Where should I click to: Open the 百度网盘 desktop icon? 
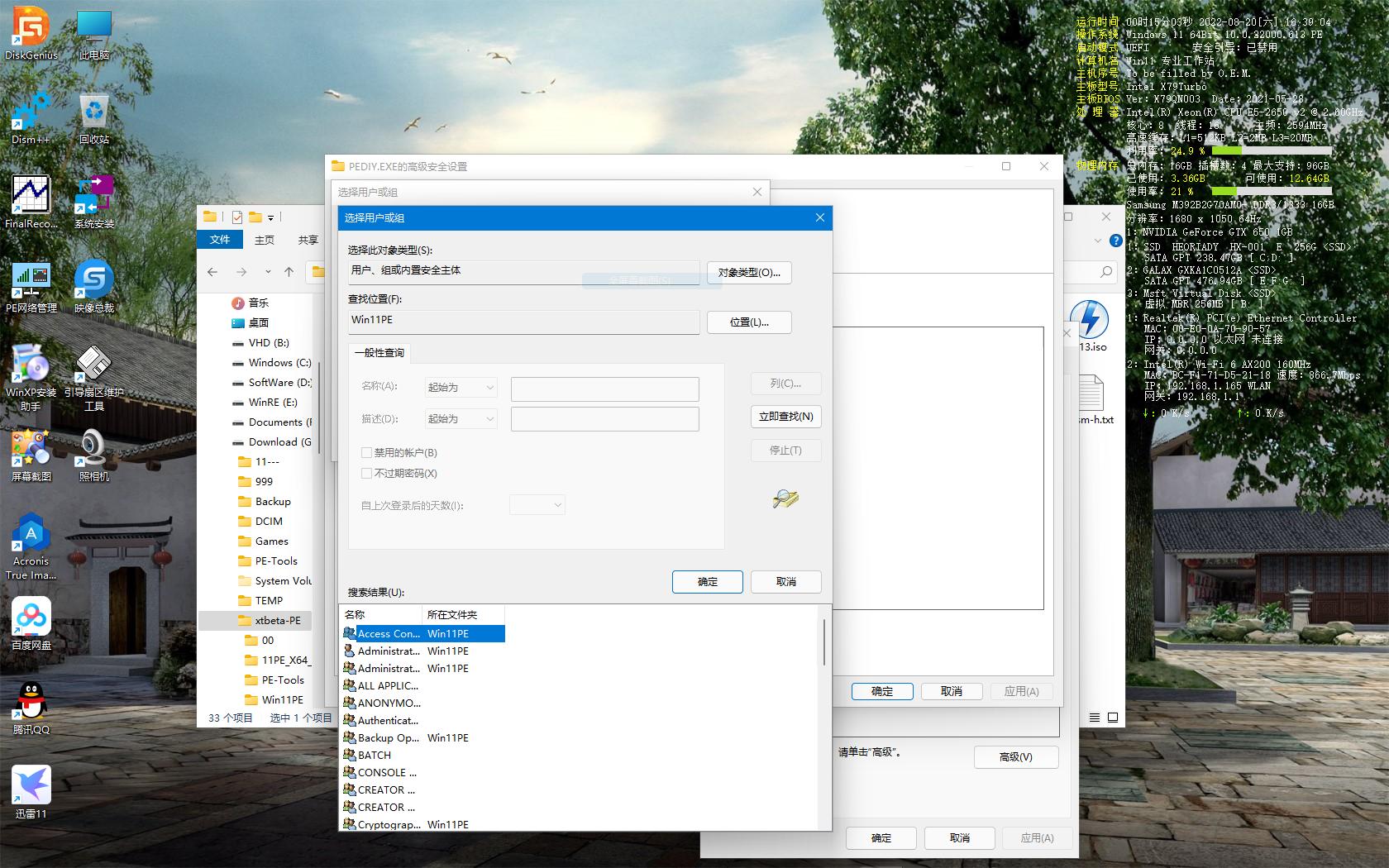tap(31, 623)
